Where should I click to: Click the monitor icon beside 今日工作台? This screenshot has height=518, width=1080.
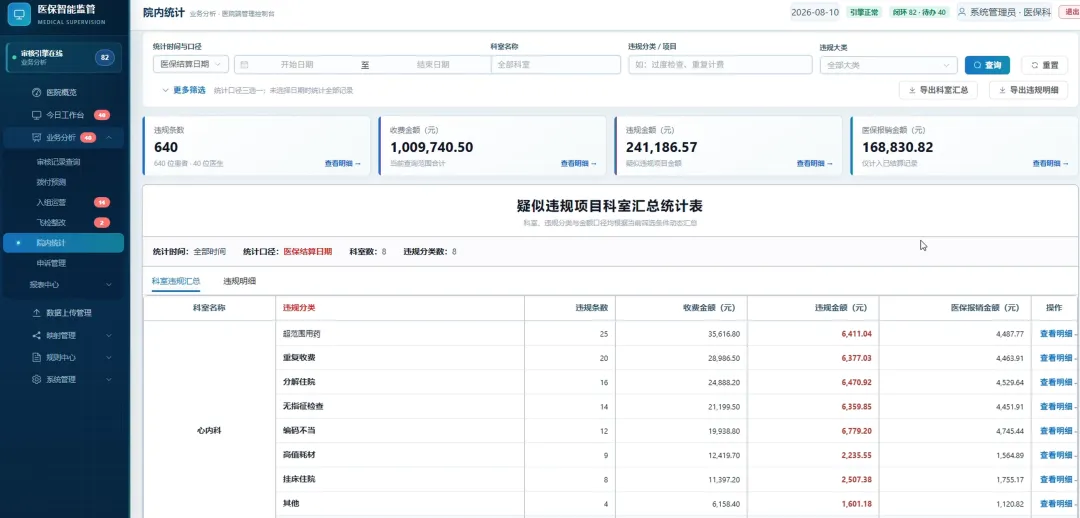[37, 115]
